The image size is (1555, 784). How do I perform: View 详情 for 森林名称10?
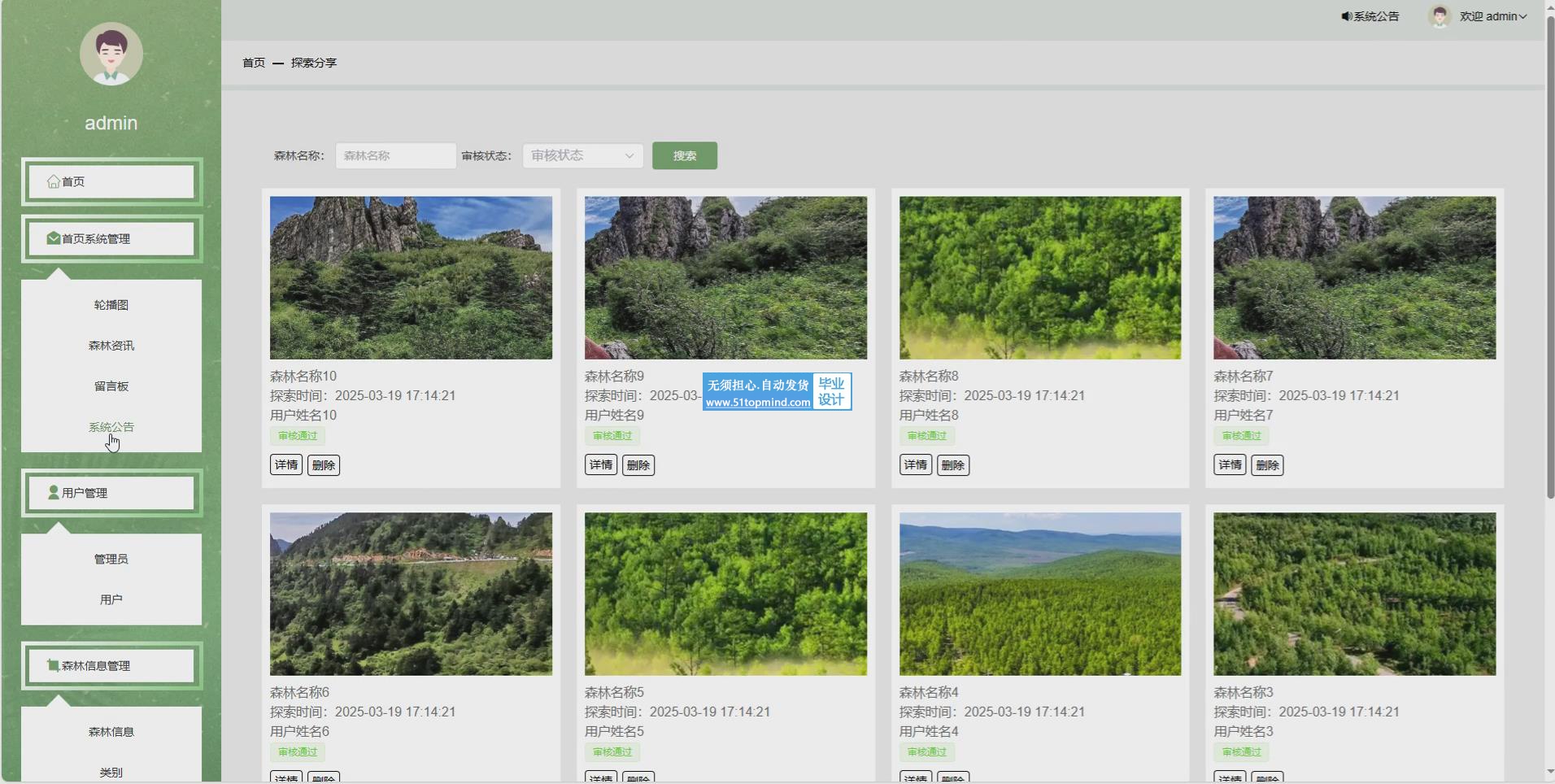pos(286,465)
